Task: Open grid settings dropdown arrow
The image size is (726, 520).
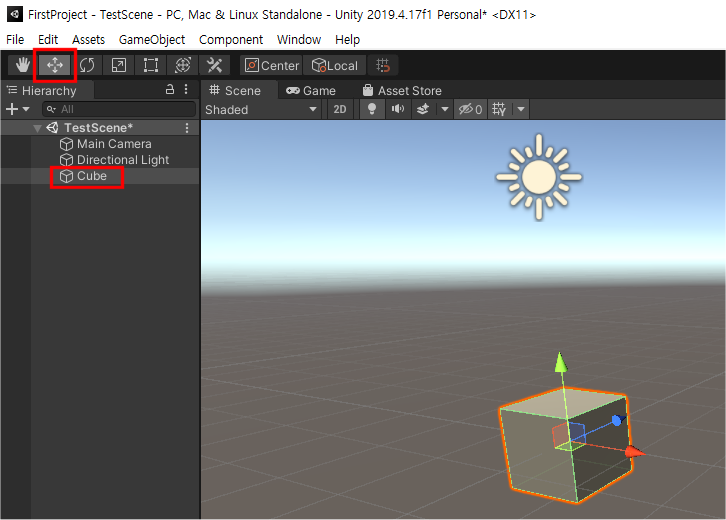Action: pos(521,110)
